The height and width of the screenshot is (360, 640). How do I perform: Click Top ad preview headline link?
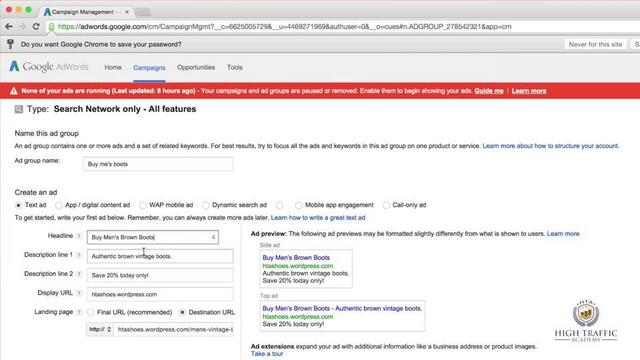click(x=342, y=309)
